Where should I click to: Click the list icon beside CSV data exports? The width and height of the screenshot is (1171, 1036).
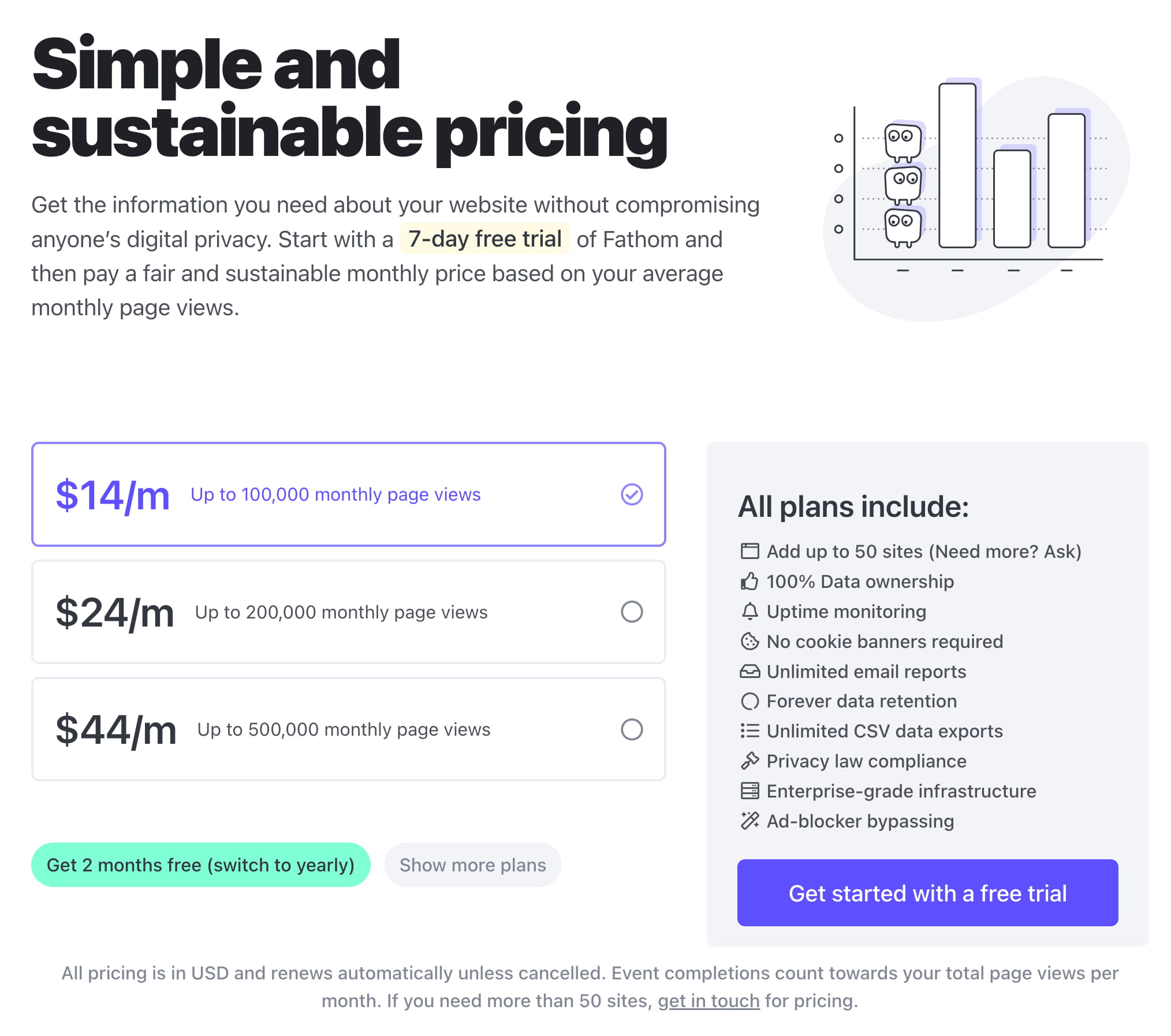[x=749, y=731]
